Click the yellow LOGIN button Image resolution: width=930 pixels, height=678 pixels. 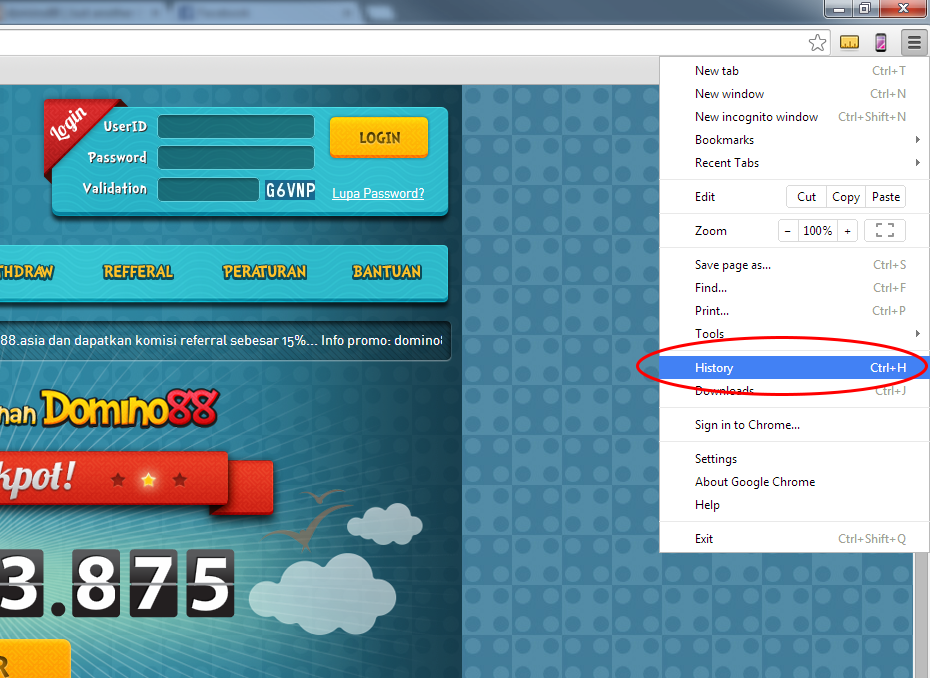click(x=379, y=138)
